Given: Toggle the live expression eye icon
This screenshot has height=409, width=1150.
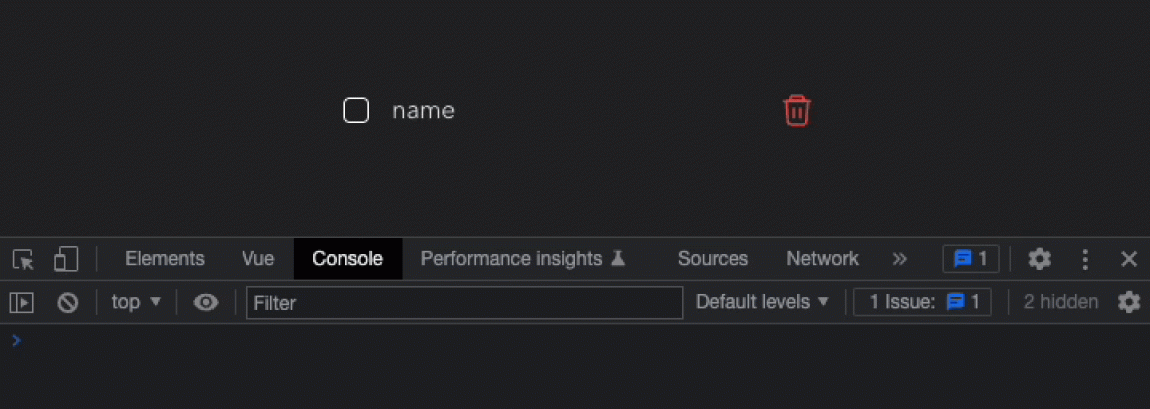Looking at the screenshot, I should point(205,302).
